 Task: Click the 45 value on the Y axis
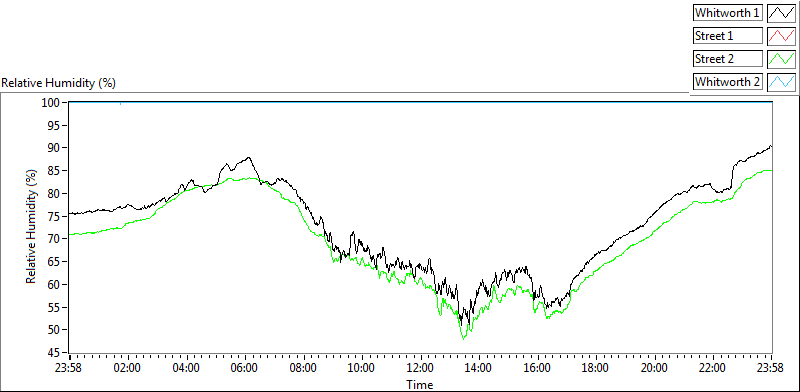pyautogui.click(x=54, y=353)
